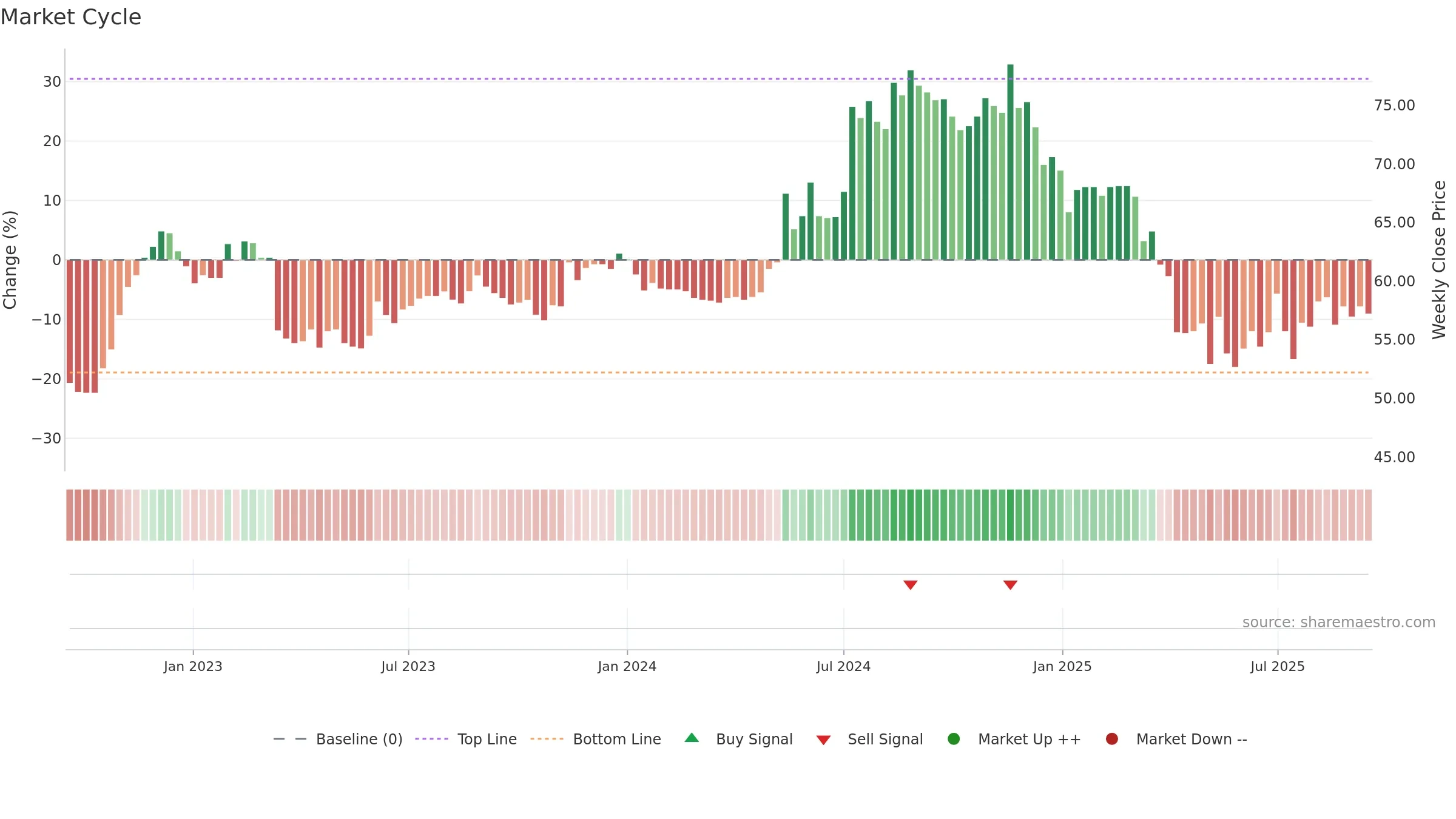
Task: Click the Change (%) axis title
Action: (10, 260)
